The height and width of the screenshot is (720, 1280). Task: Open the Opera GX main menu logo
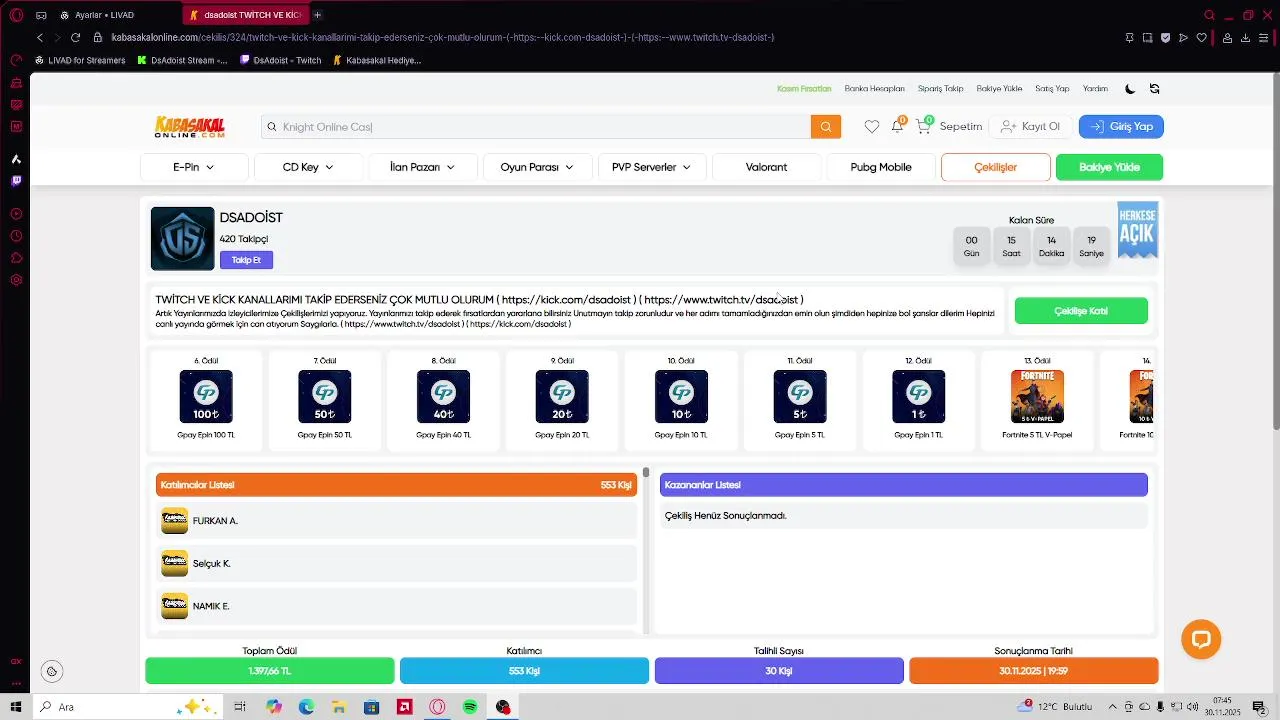coord(16,15)
